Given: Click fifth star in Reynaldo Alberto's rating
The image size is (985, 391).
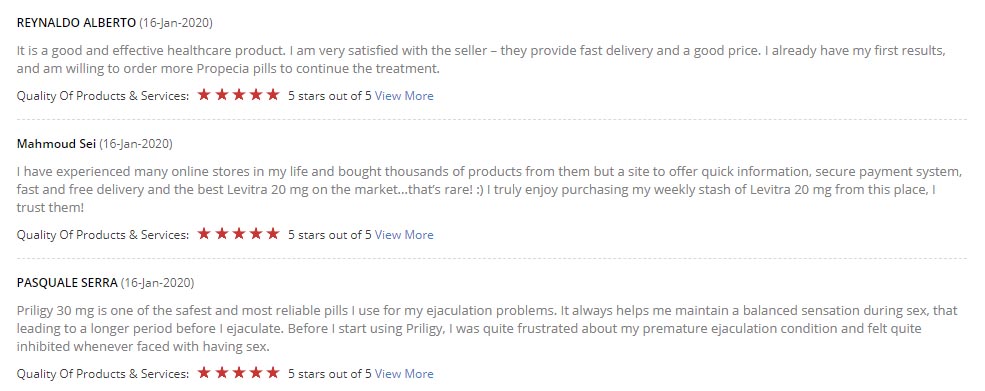Looking at the screenshot, I should 273,95.
